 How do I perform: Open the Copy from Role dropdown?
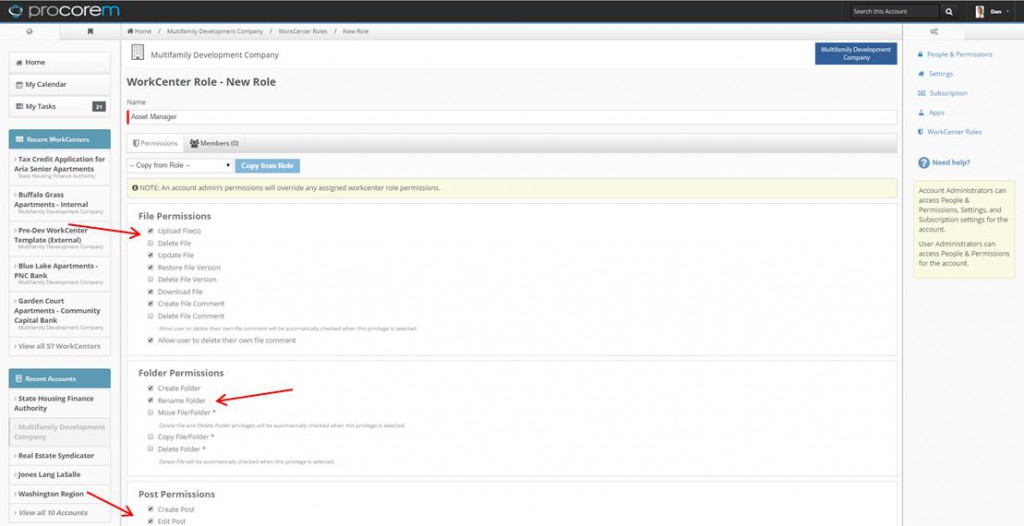click(180, 165)
